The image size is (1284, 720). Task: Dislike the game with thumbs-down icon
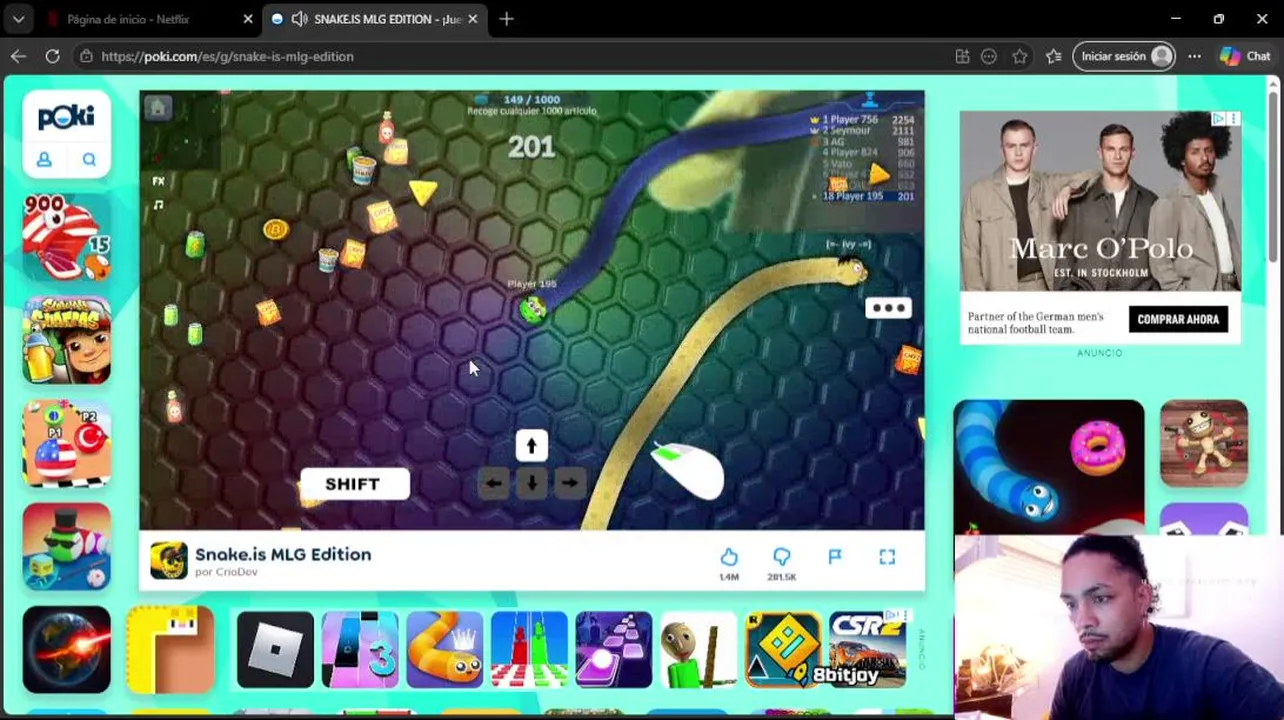pyautogui.click(x=781, y=557)
